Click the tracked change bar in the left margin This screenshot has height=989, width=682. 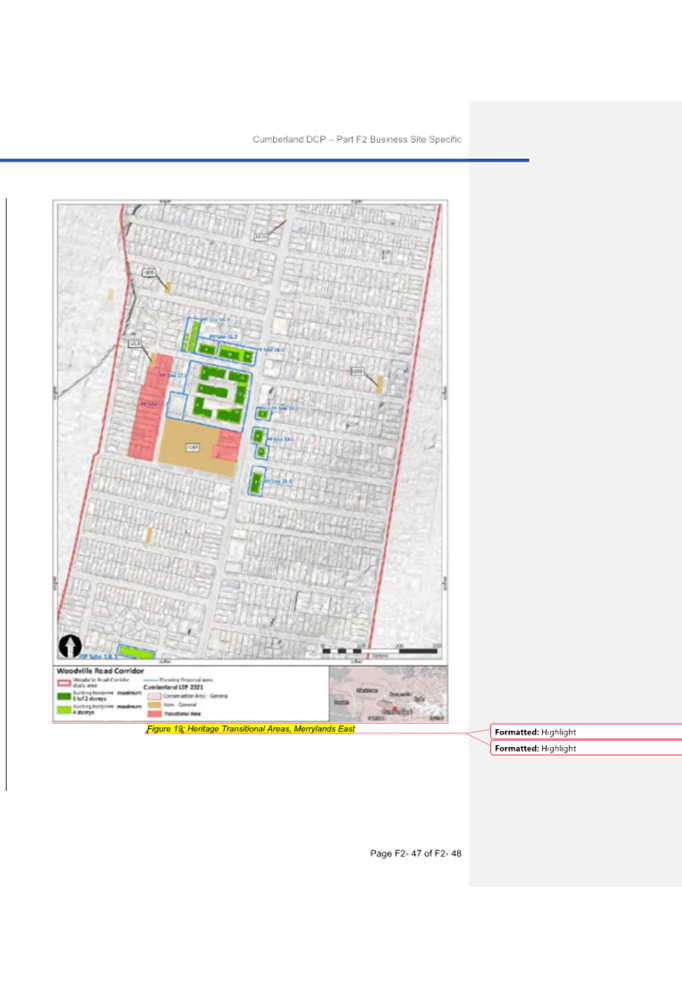coord(6,494)
